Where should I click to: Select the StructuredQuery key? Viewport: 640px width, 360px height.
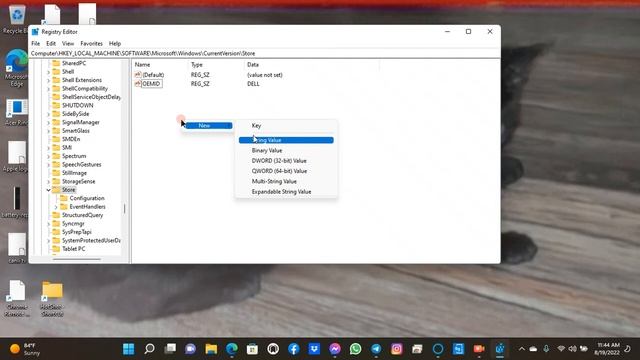point(82,215)
